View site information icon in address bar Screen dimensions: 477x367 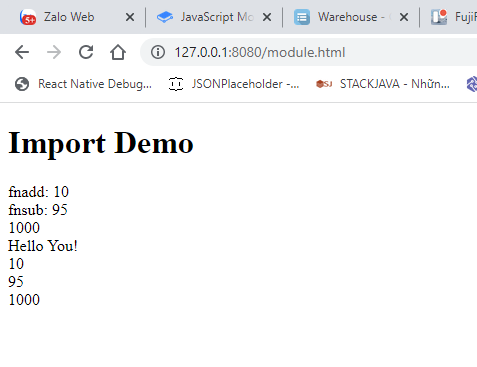pos(158,52)
